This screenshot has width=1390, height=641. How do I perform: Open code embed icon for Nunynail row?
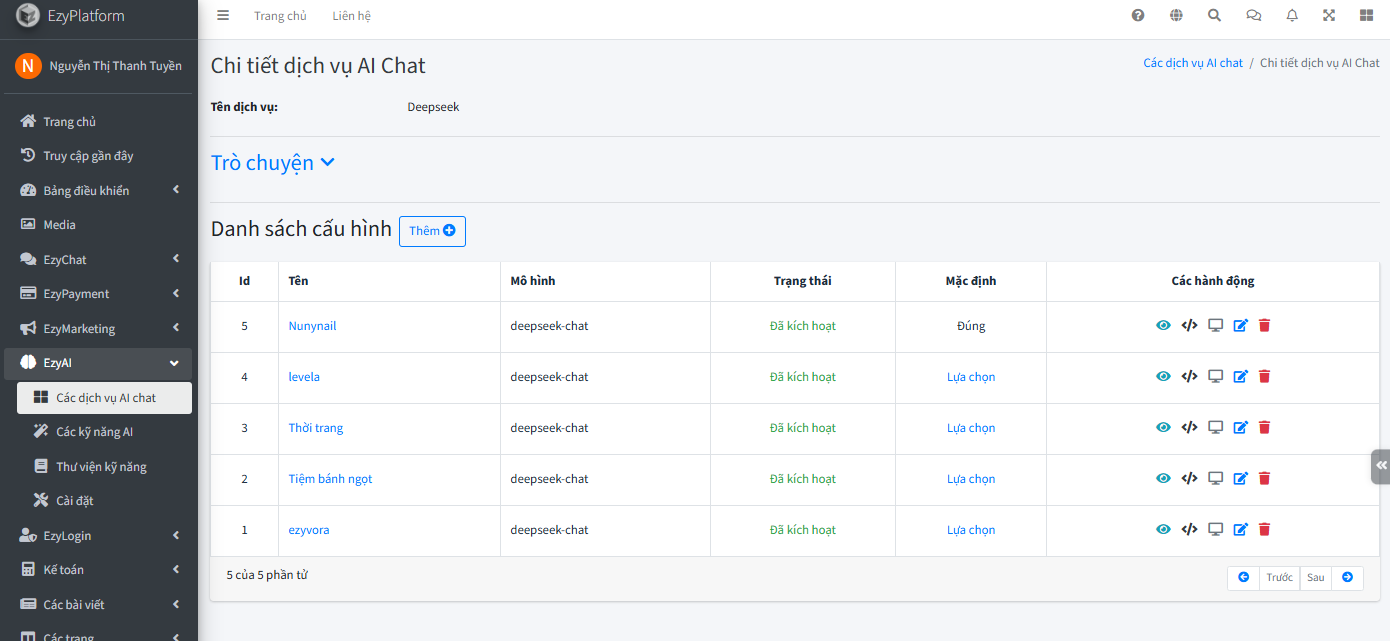click(x=1189, y=325)
